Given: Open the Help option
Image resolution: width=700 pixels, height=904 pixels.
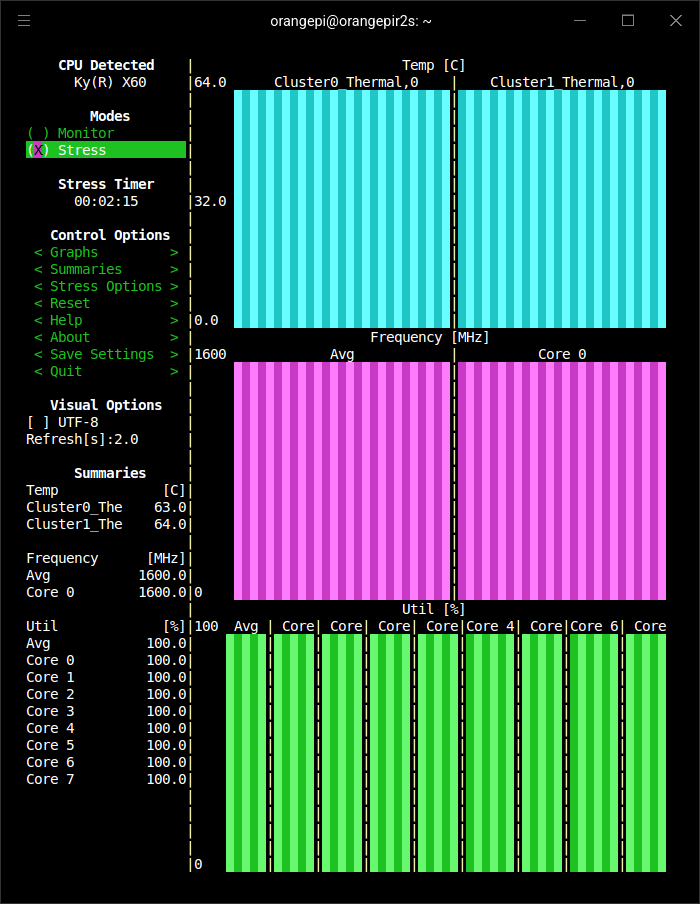Looking at the screenshot, I should pyautogui.click(x=106, y=321).
